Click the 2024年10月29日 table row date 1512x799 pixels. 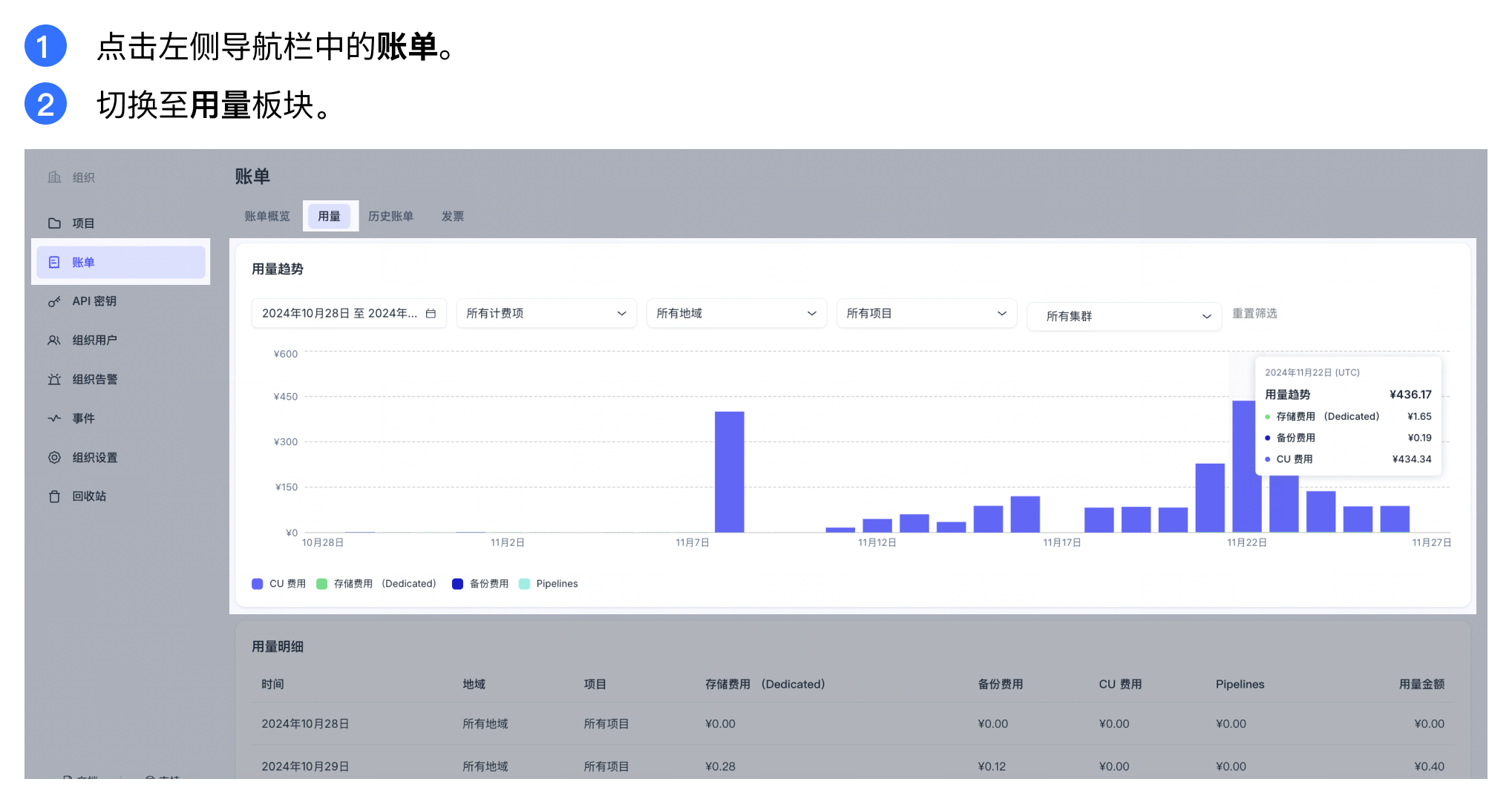coord(305,766)
